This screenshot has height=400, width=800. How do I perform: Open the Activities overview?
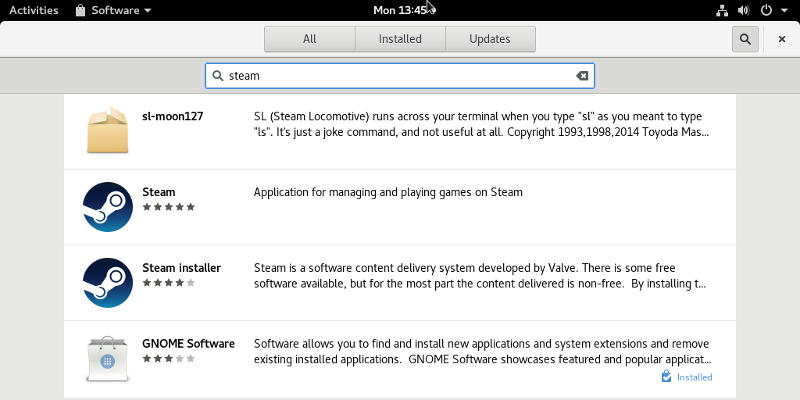click(x=34, y=10)
